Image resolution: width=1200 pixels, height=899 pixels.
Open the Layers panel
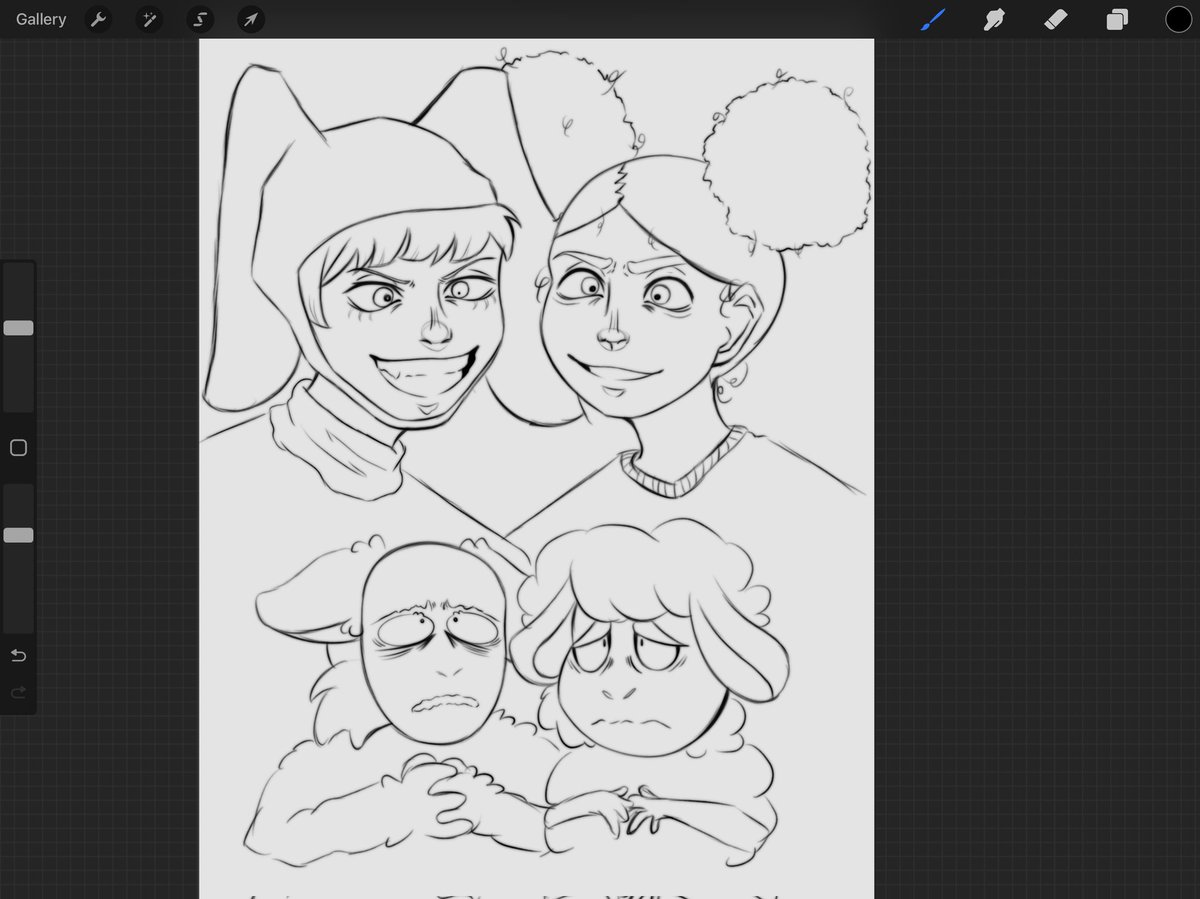pos(1117,19)
